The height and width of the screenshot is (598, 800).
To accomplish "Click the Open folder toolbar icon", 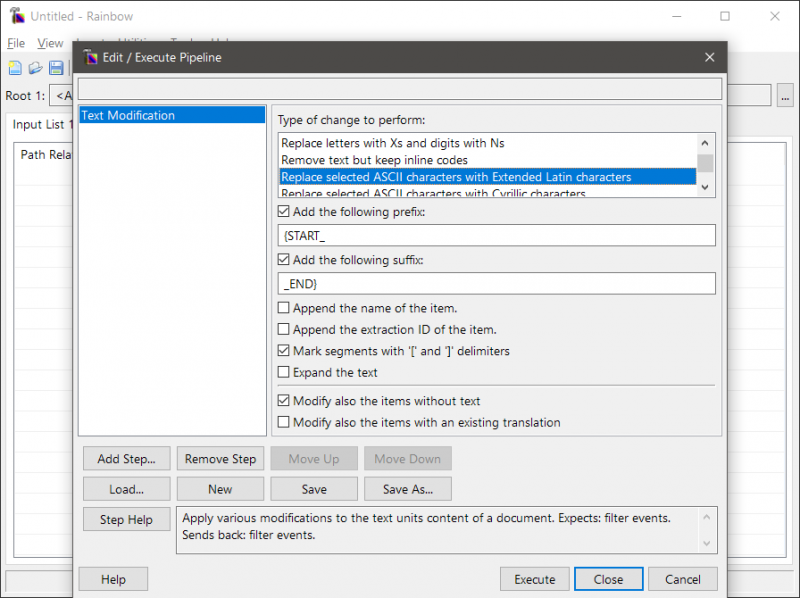I will tap(35, 68).
